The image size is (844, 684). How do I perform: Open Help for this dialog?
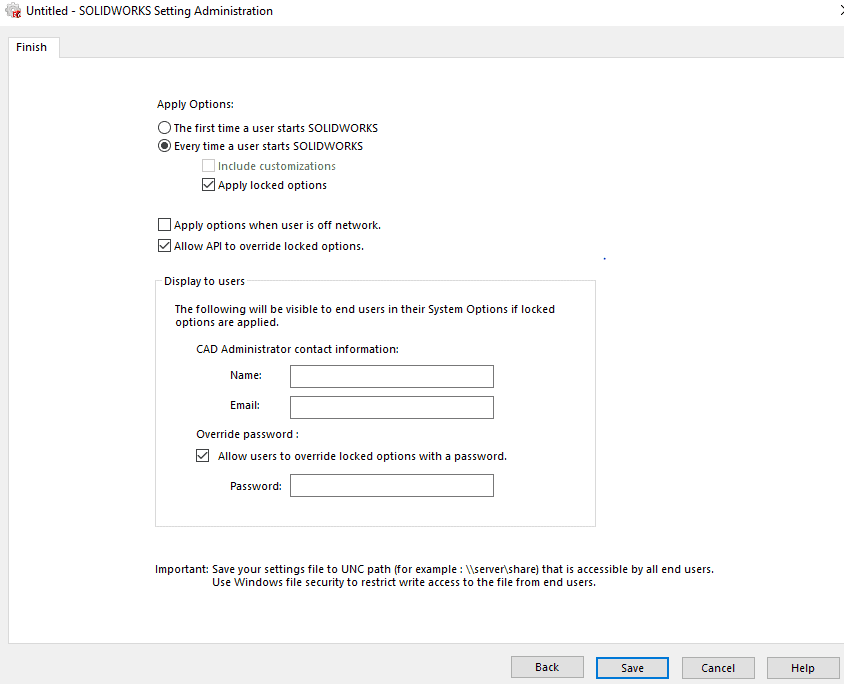[803, 668]
